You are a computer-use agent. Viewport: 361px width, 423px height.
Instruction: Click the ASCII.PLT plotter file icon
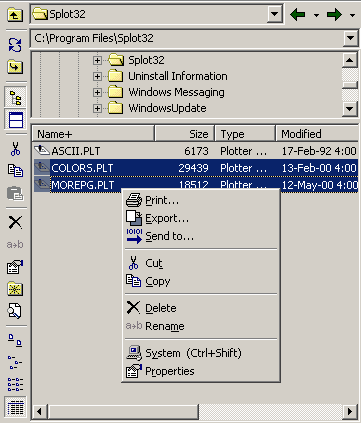(42, 151)
